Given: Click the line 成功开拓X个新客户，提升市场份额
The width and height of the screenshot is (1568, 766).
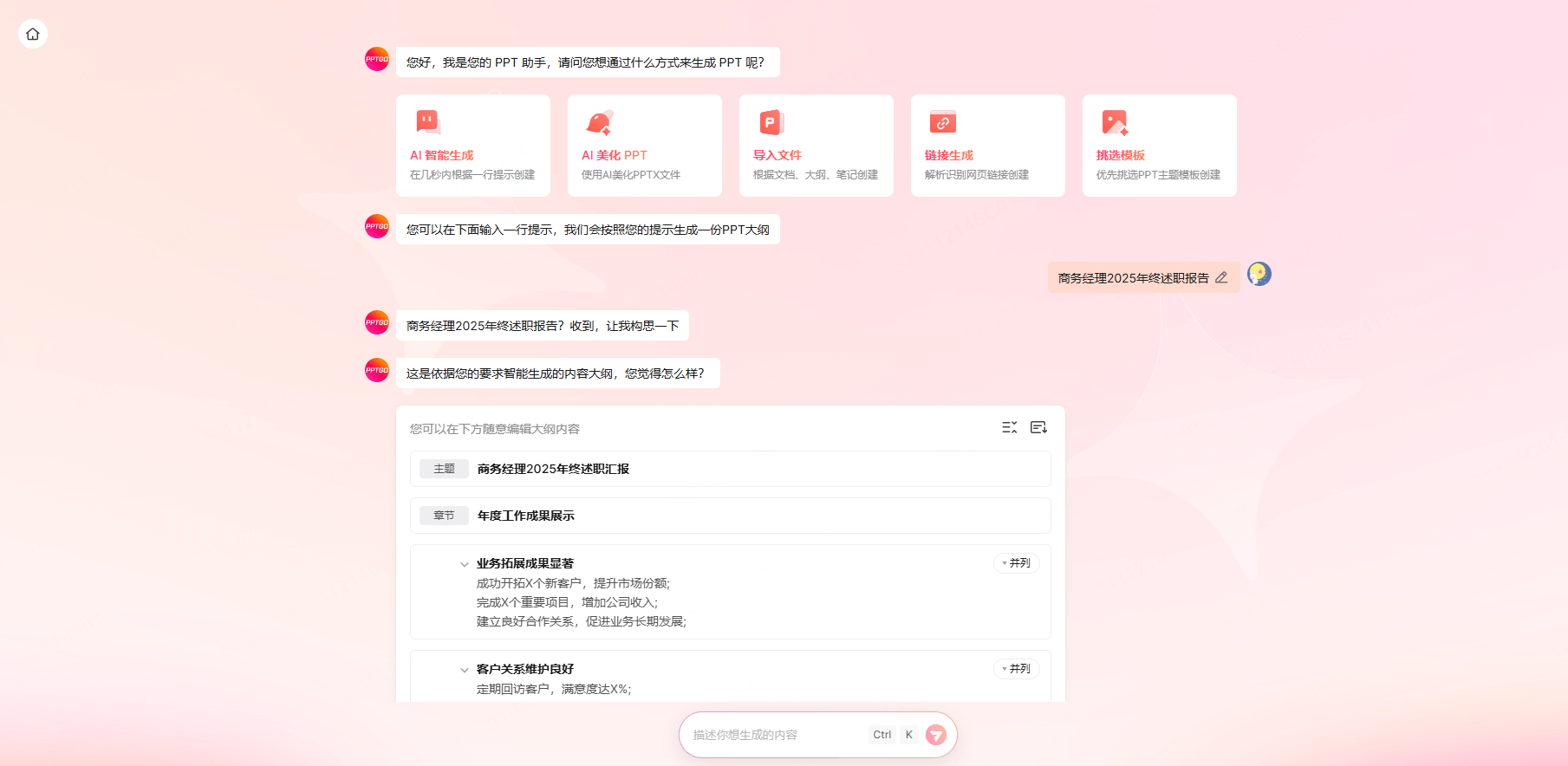Looking at the screenshot, I should [573, 583].
